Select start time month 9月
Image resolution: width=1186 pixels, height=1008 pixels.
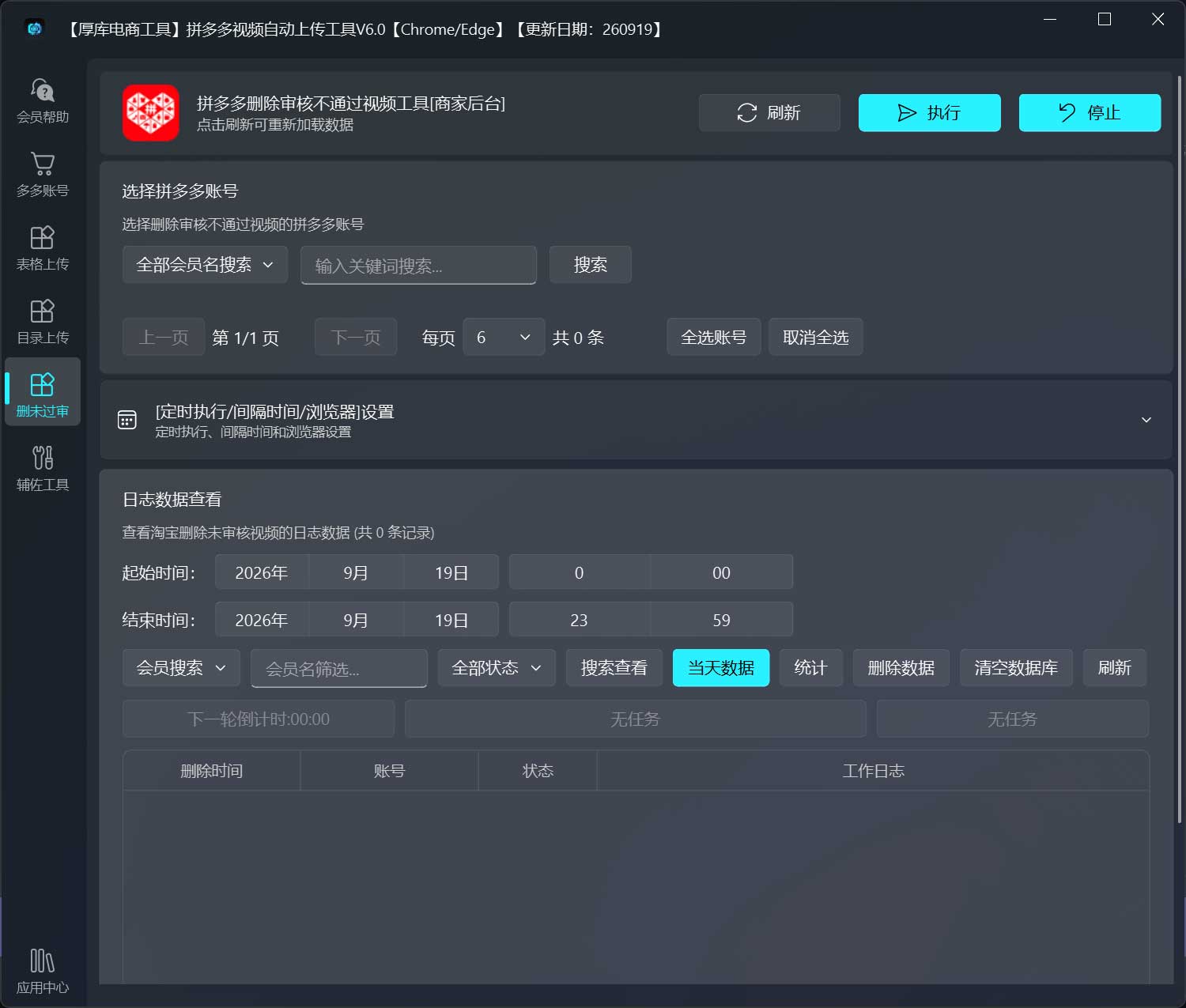tap(356, 572)
